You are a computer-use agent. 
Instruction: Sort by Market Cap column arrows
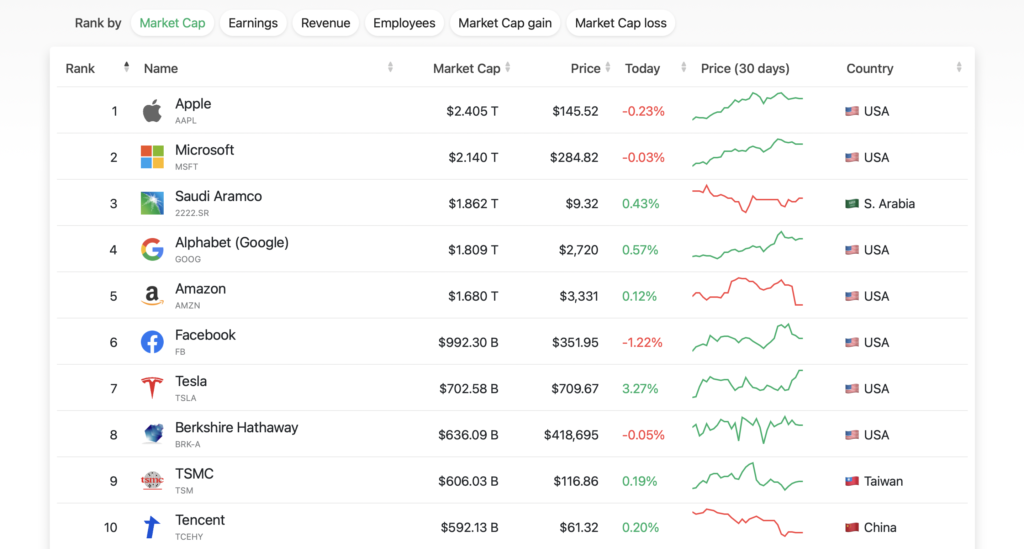[x=507, y=67]
